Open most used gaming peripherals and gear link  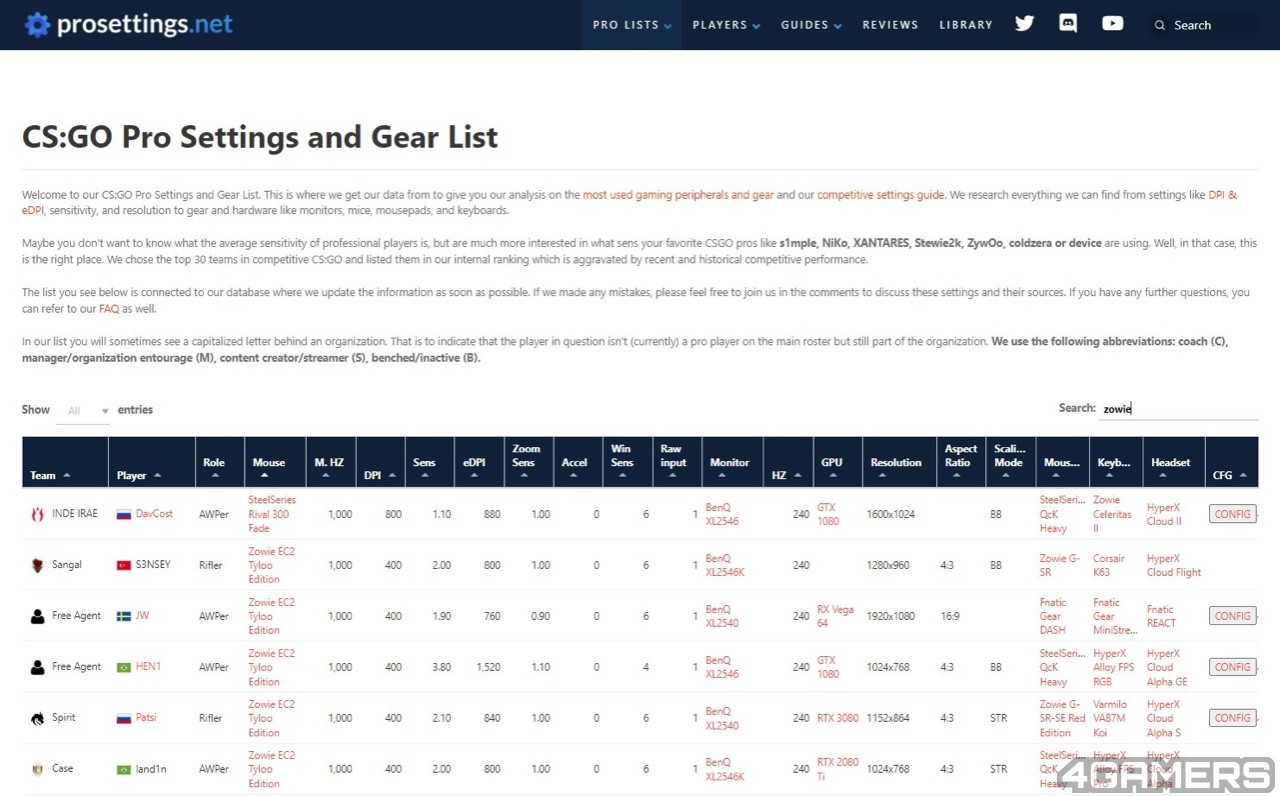(x=678, y=195)
